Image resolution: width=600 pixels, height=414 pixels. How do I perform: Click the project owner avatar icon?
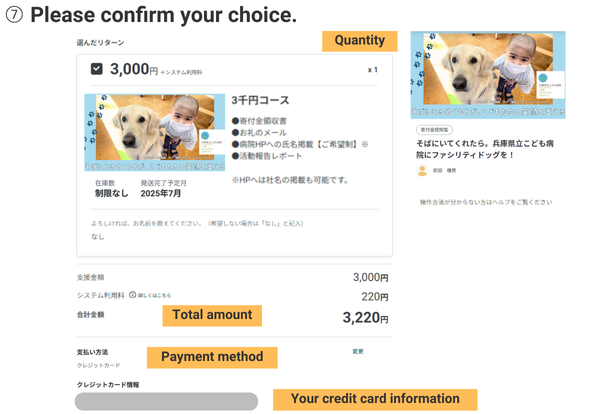click(422, 171)
